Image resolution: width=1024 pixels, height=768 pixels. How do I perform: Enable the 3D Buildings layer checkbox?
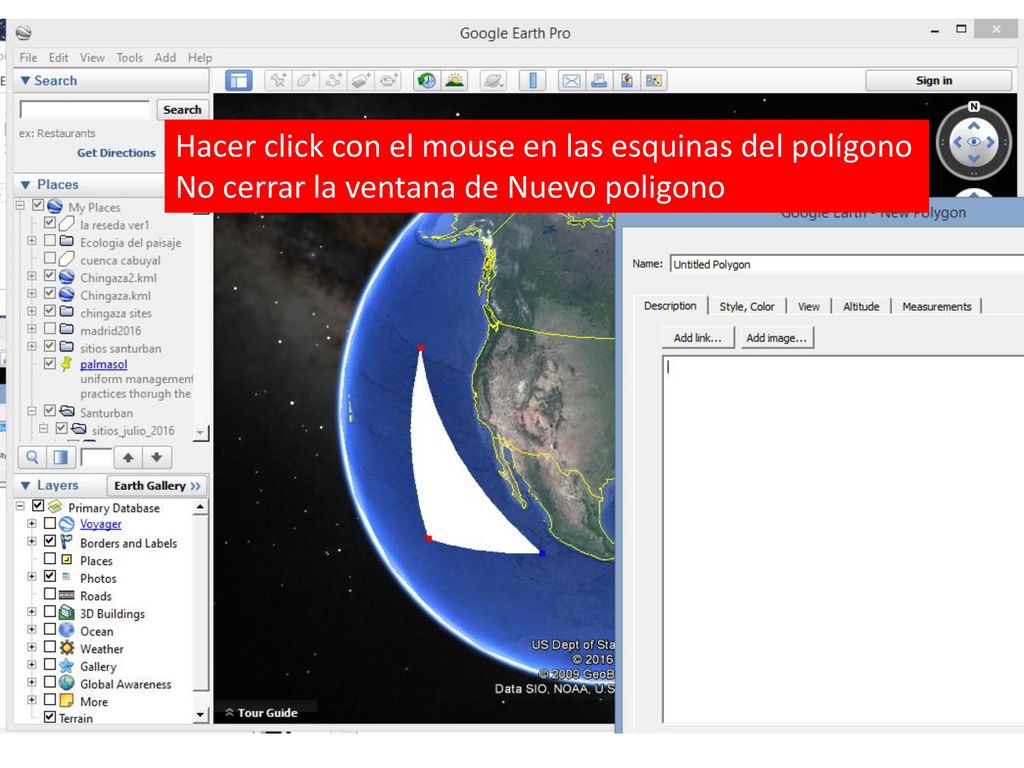point(50,611)
